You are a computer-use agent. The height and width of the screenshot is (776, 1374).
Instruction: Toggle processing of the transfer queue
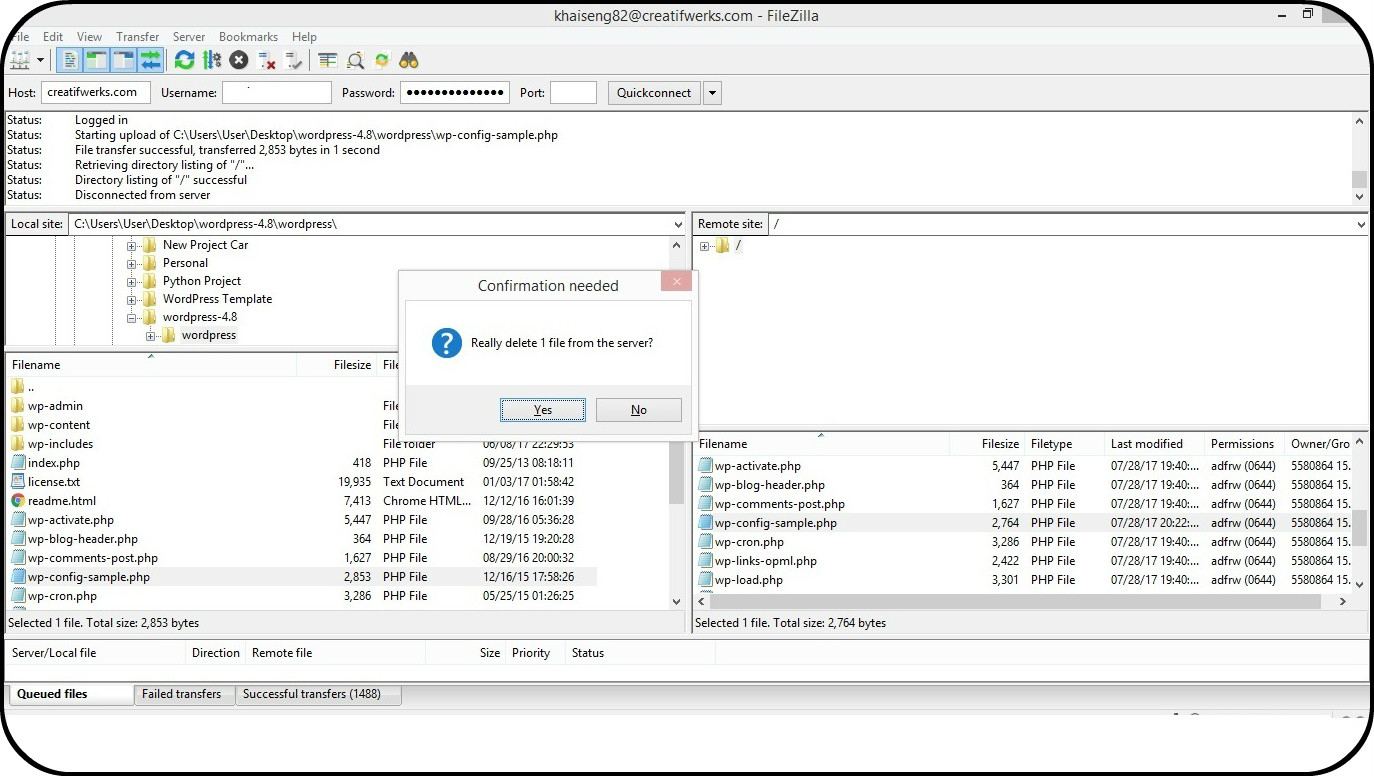tap(211, 60)
